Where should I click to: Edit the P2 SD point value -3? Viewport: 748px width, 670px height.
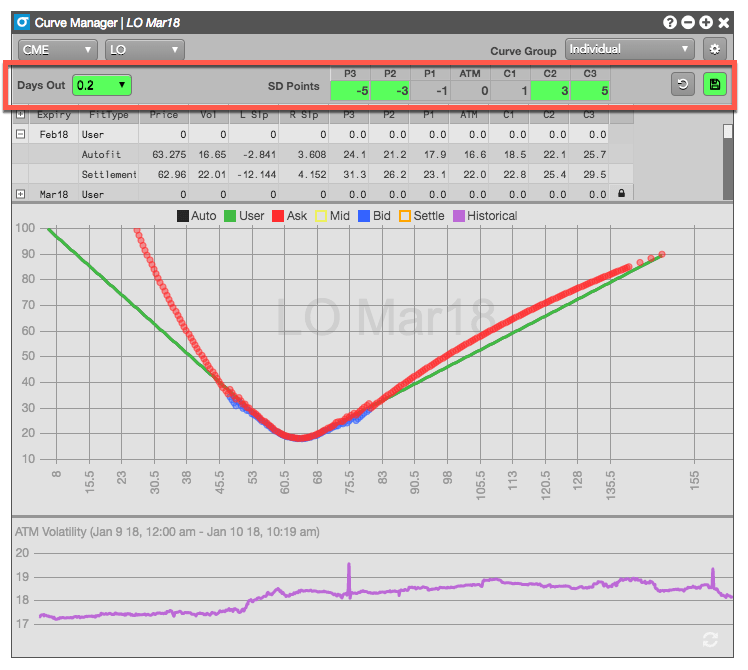(390, 91)
